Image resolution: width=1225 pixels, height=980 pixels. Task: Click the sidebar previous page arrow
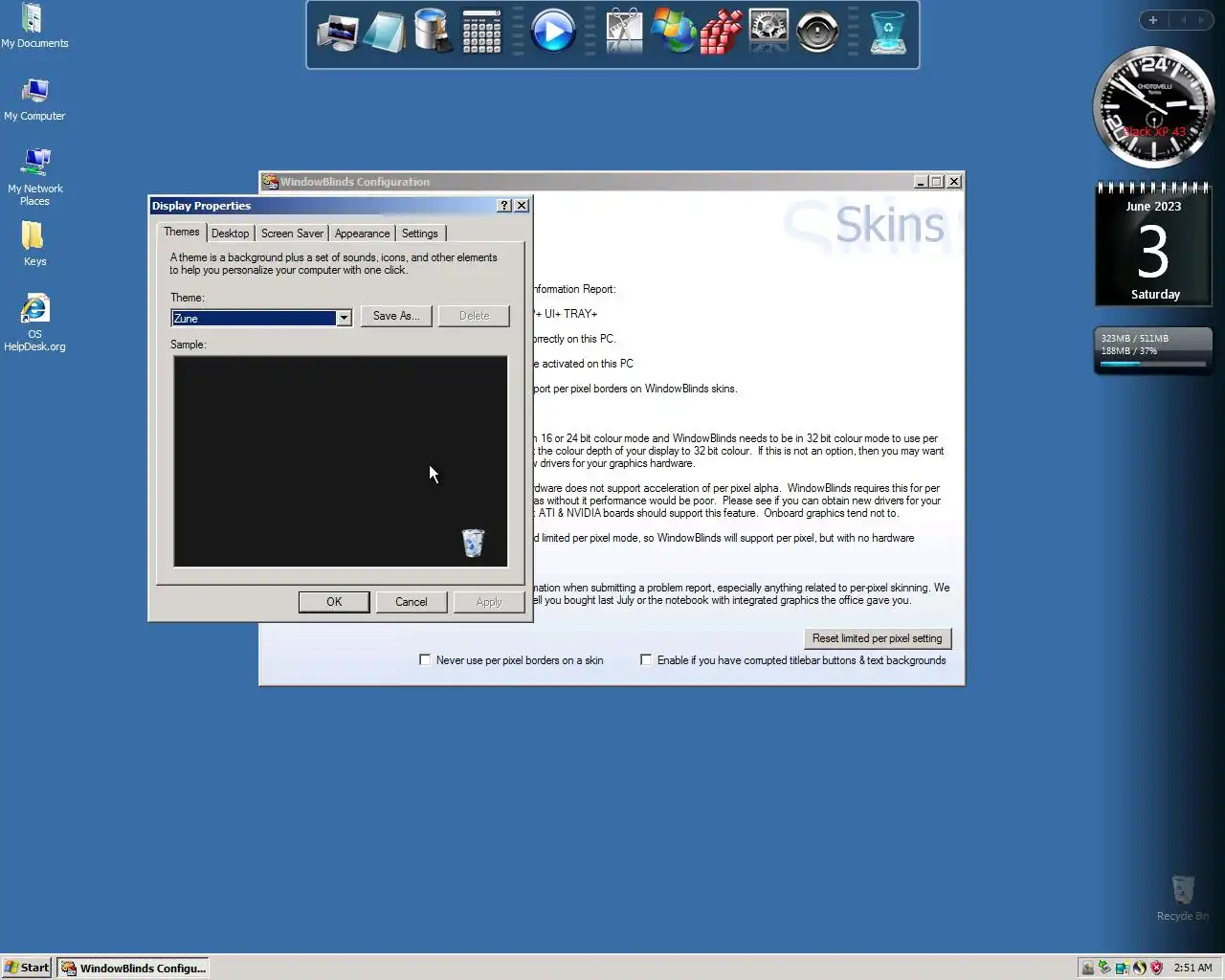(1183, 20)
